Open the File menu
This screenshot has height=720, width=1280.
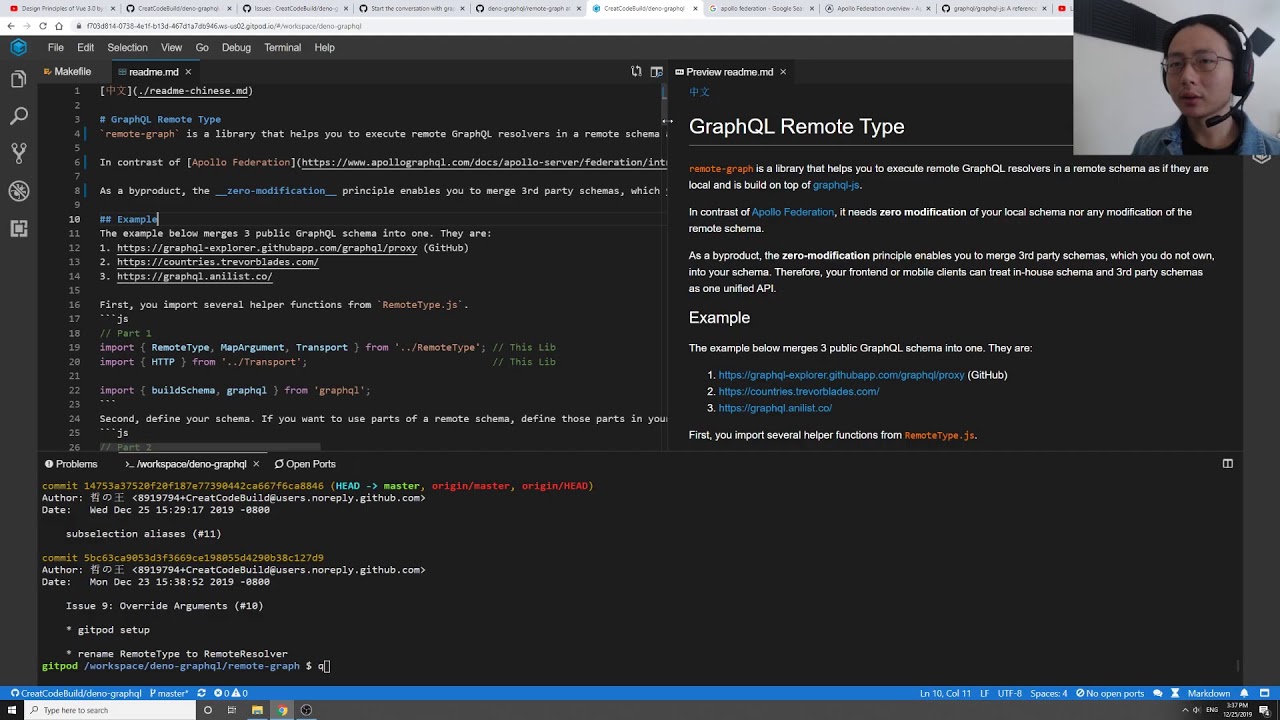pyautogui.click(x=56, y=47)
